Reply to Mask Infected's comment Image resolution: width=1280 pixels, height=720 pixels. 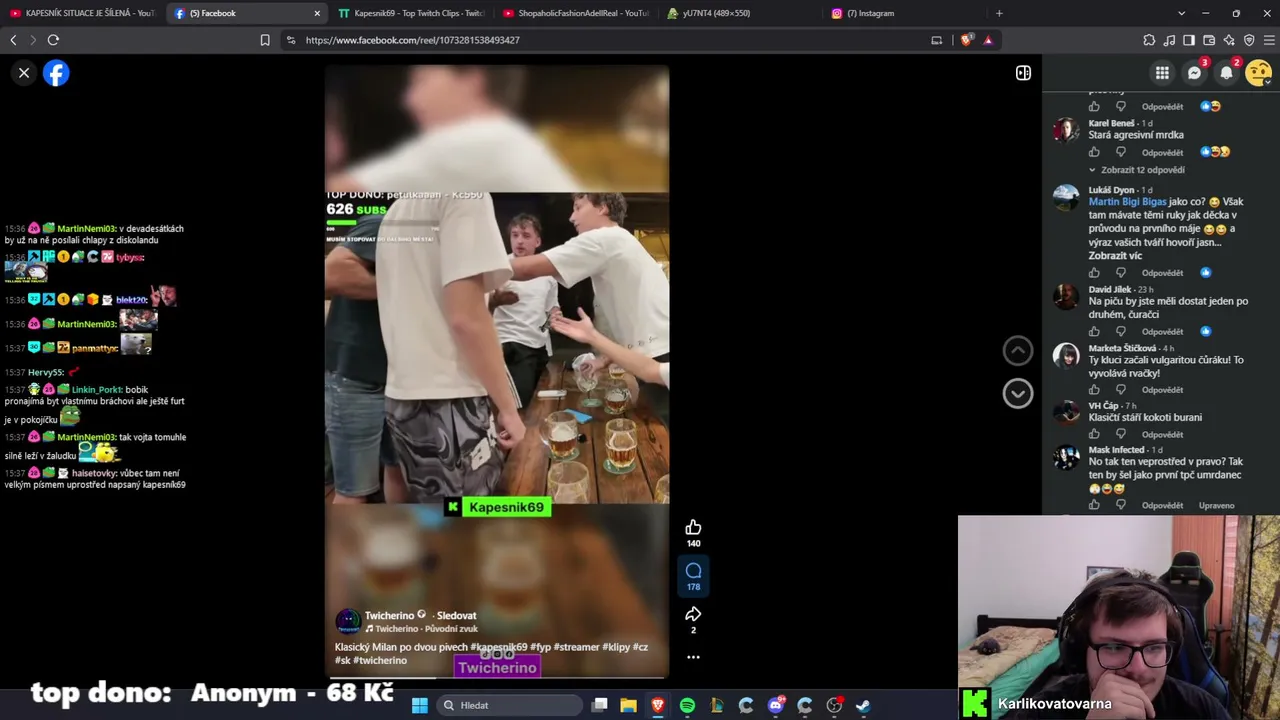[x=1162, y=506]
